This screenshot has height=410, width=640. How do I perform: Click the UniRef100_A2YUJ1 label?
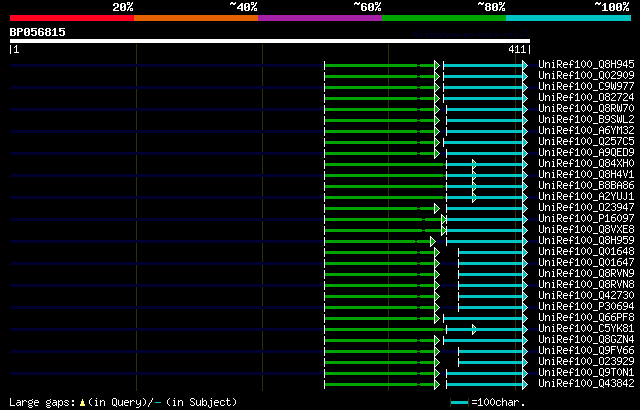click(586, 197)
